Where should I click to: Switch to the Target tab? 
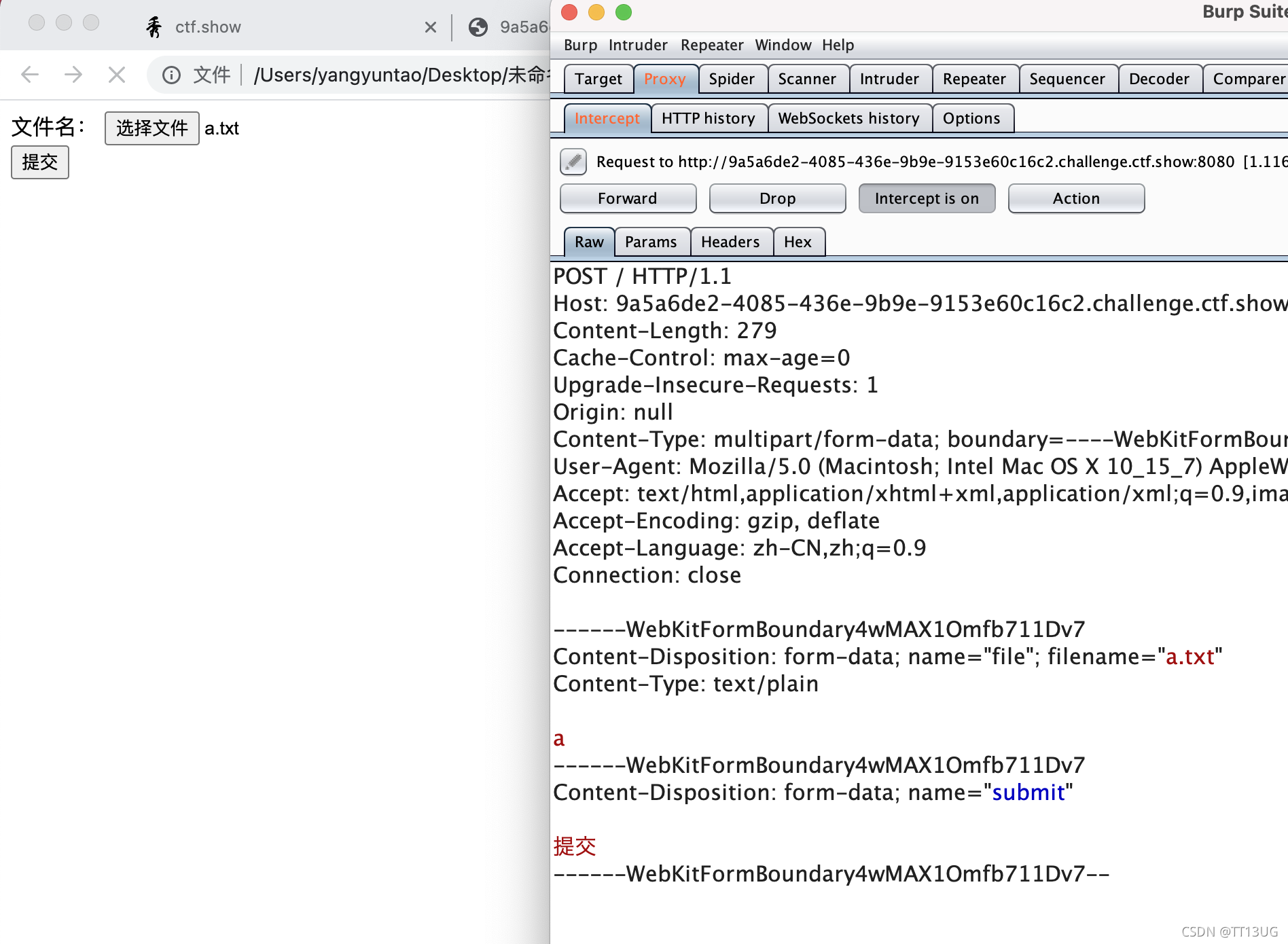[598, 79]
